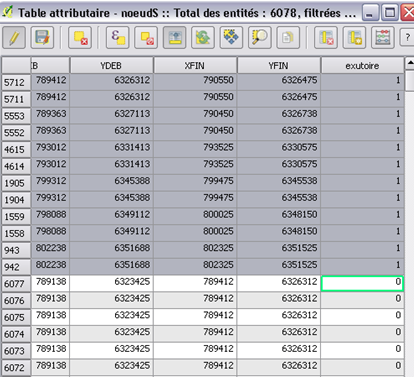Screen dimensions: 414x377
Task: Save edits using the floppy disk icon
Action: click(42, 37)
